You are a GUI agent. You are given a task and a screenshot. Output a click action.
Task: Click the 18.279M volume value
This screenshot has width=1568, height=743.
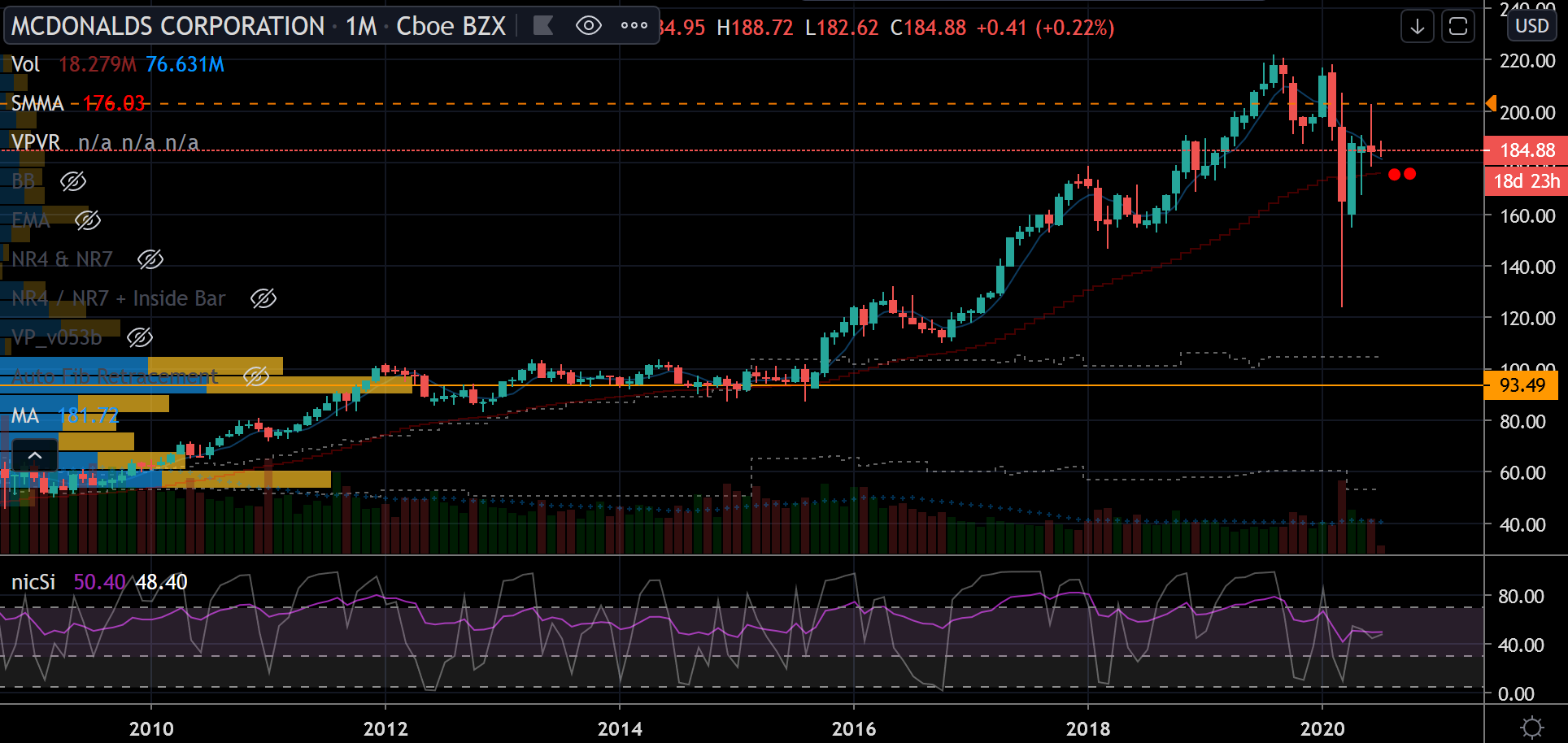point(98,64)
